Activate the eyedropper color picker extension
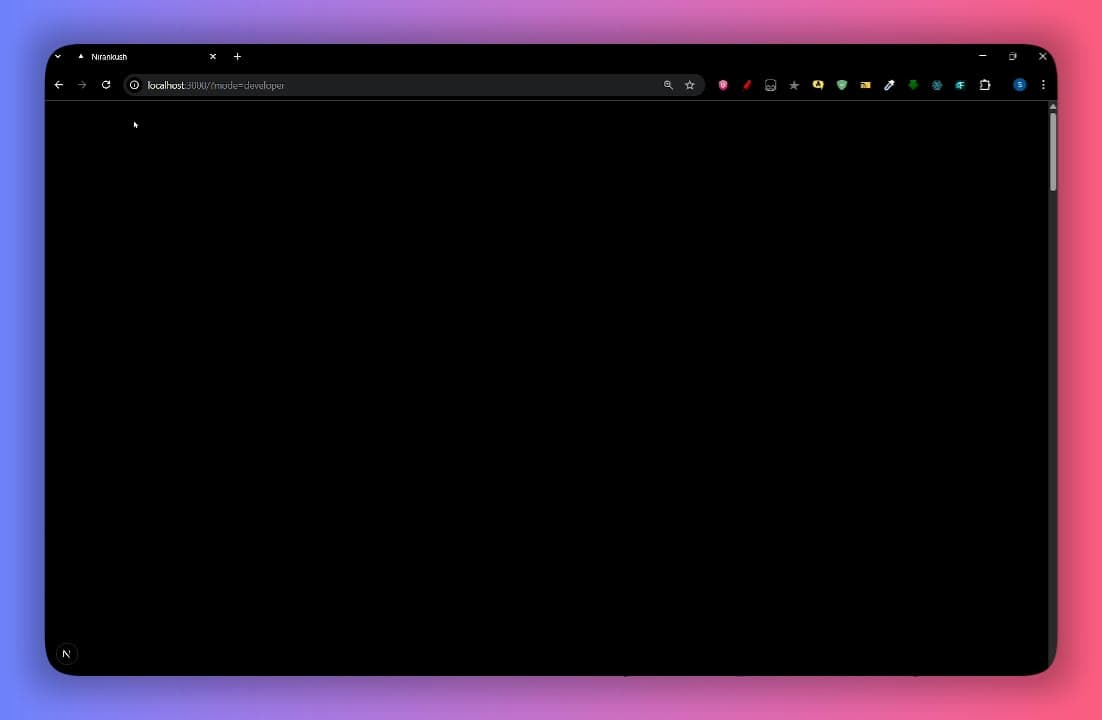Viewport: 1102px width, 720px height. tap(889, 85)
